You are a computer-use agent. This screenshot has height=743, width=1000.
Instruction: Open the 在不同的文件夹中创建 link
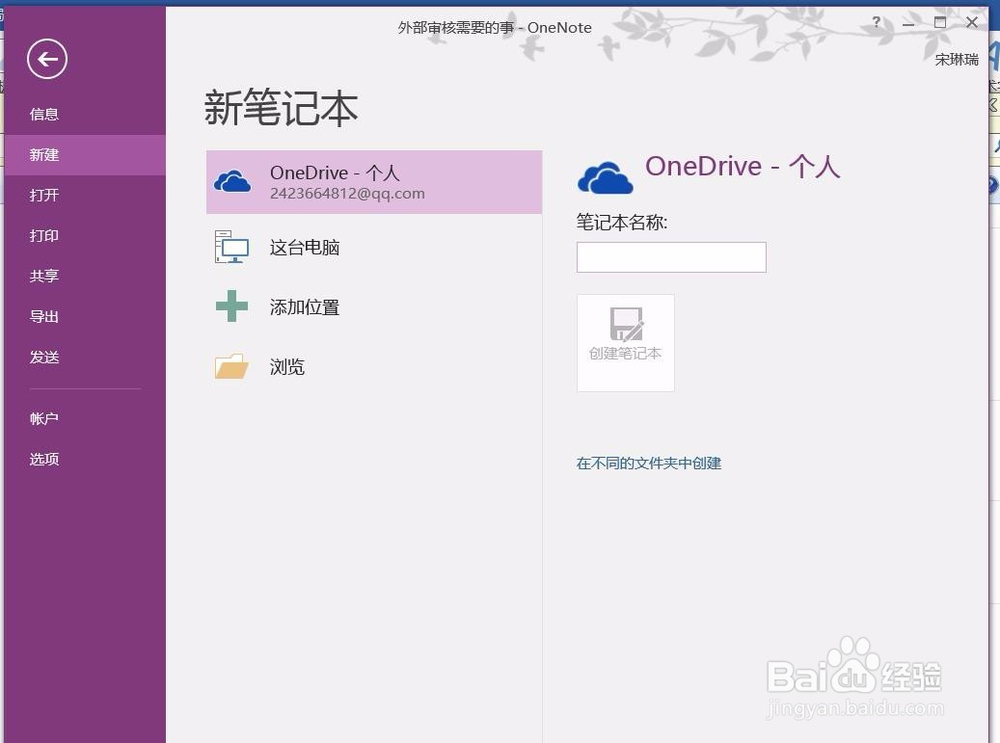649,464
